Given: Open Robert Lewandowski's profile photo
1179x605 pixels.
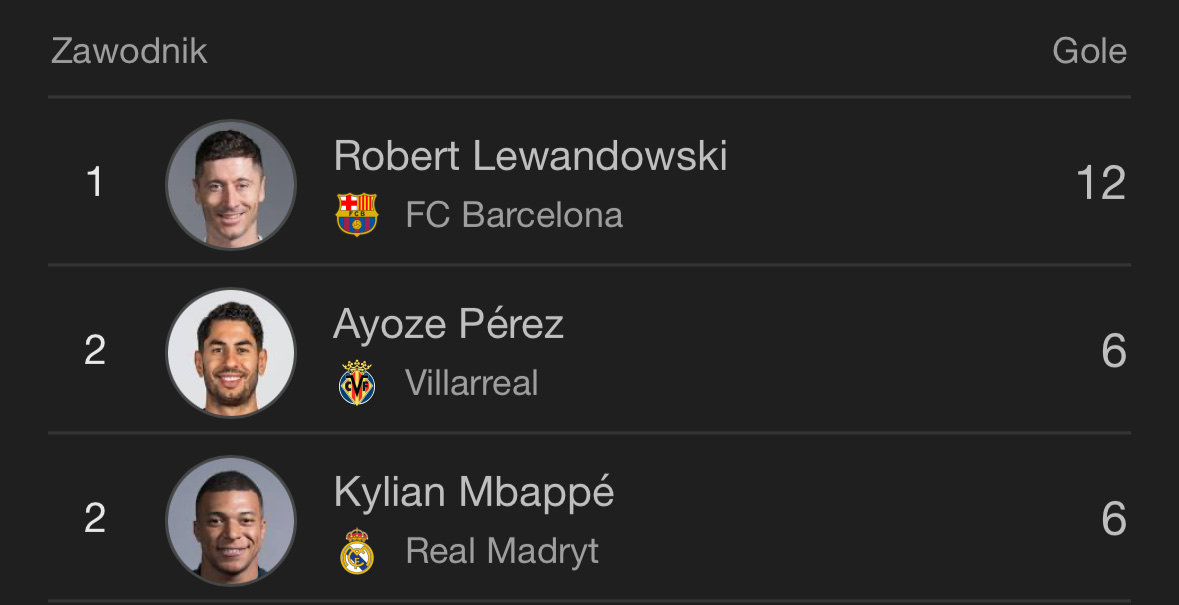Looking at the screenshot, I should [x=231, y=184].
